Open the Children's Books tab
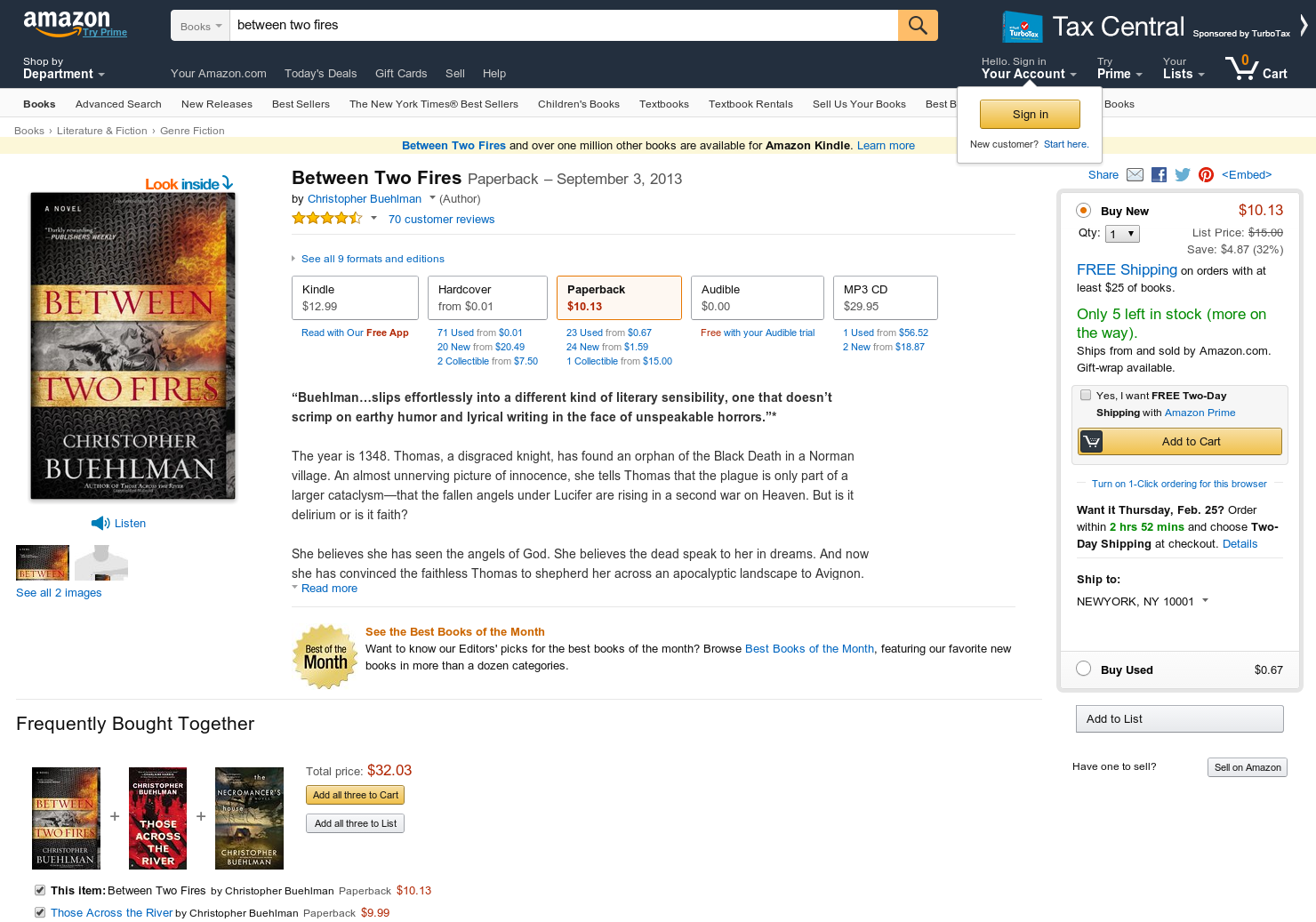The image size is (1316, 922). click(579, 104)
